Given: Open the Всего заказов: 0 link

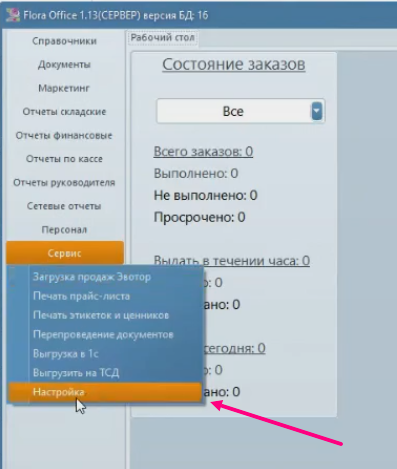Looking at the screenshot, I should pos(203,152).
